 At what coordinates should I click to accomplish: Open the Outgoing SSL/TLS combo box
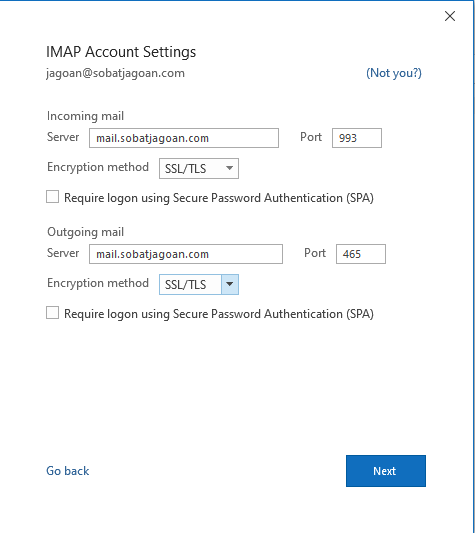(199, 284)
